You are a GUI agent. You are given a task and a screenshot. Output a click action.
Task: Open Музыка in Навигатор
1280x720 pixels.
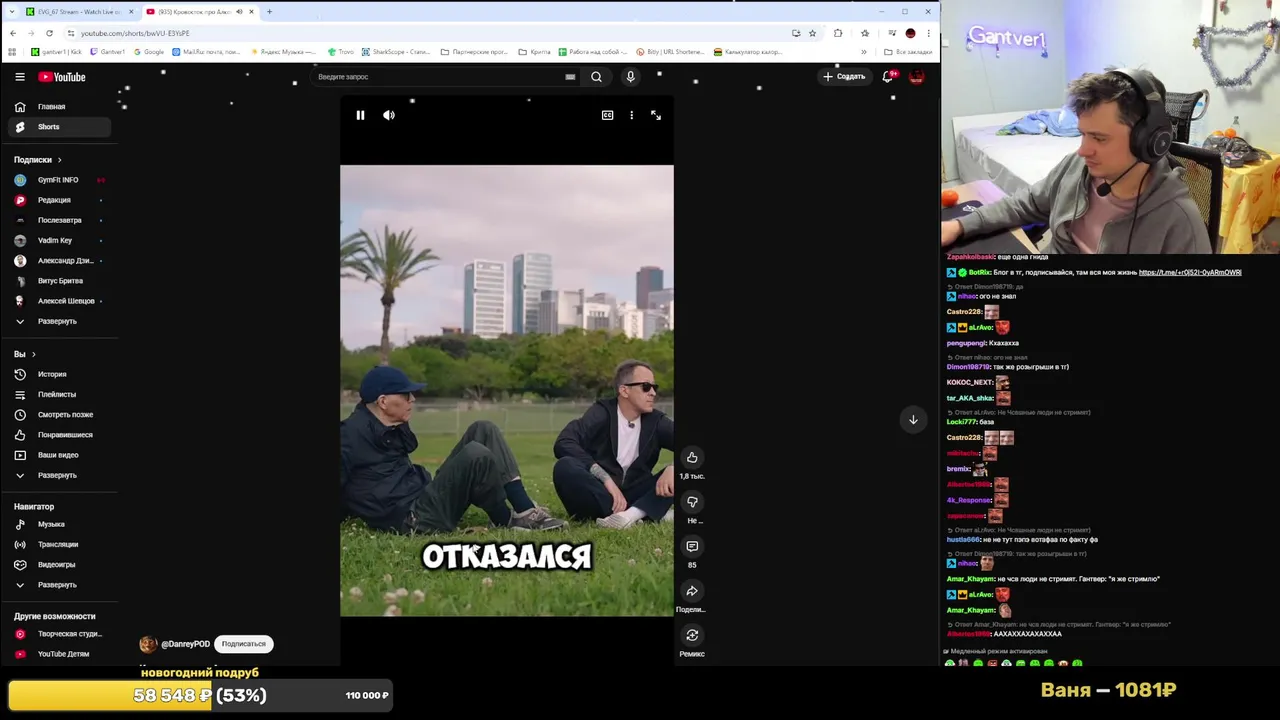click(x=60, y=524)
